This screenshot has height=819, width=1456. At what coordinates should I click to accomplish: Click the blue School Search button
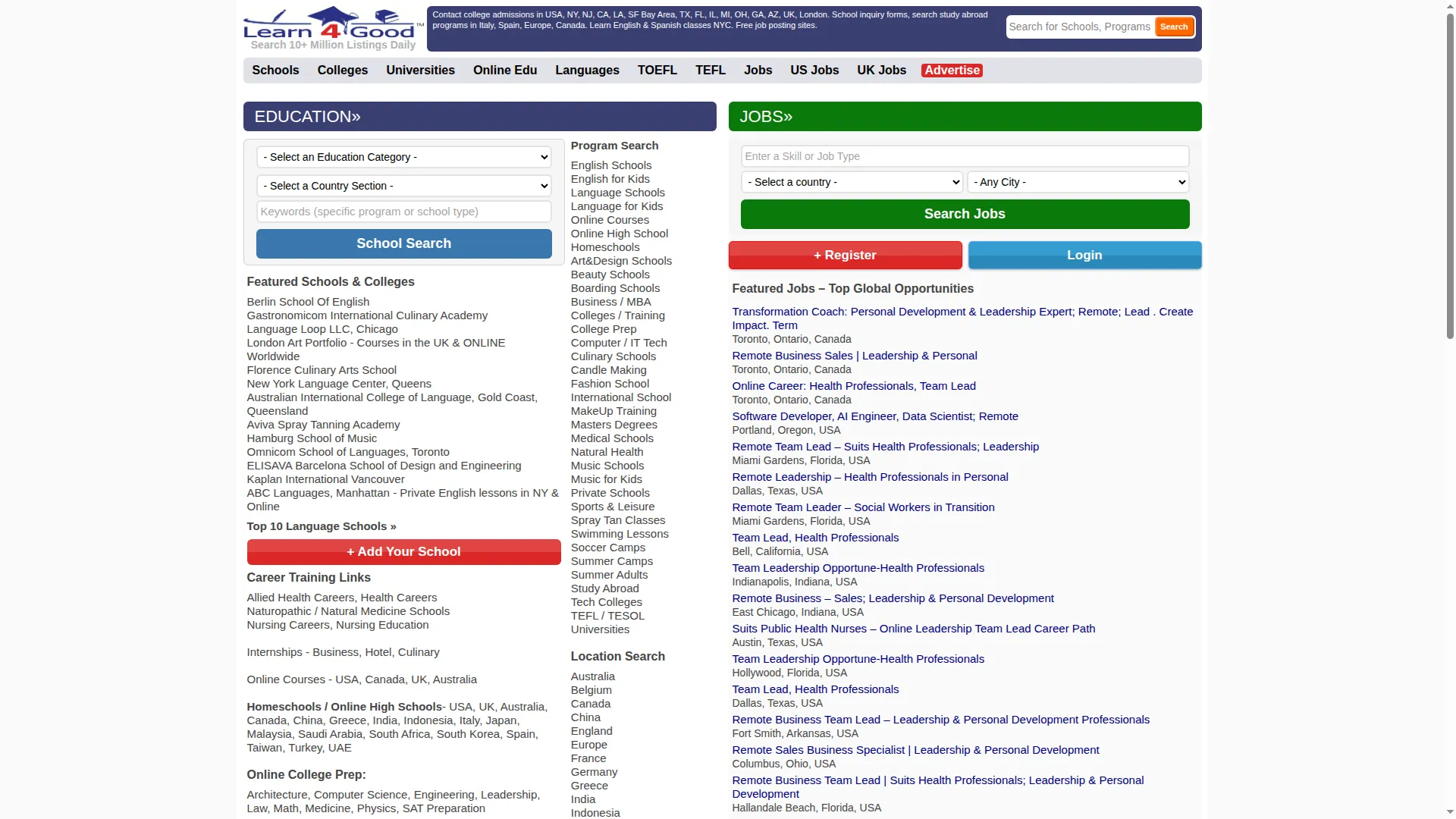[x=404, y=243]
